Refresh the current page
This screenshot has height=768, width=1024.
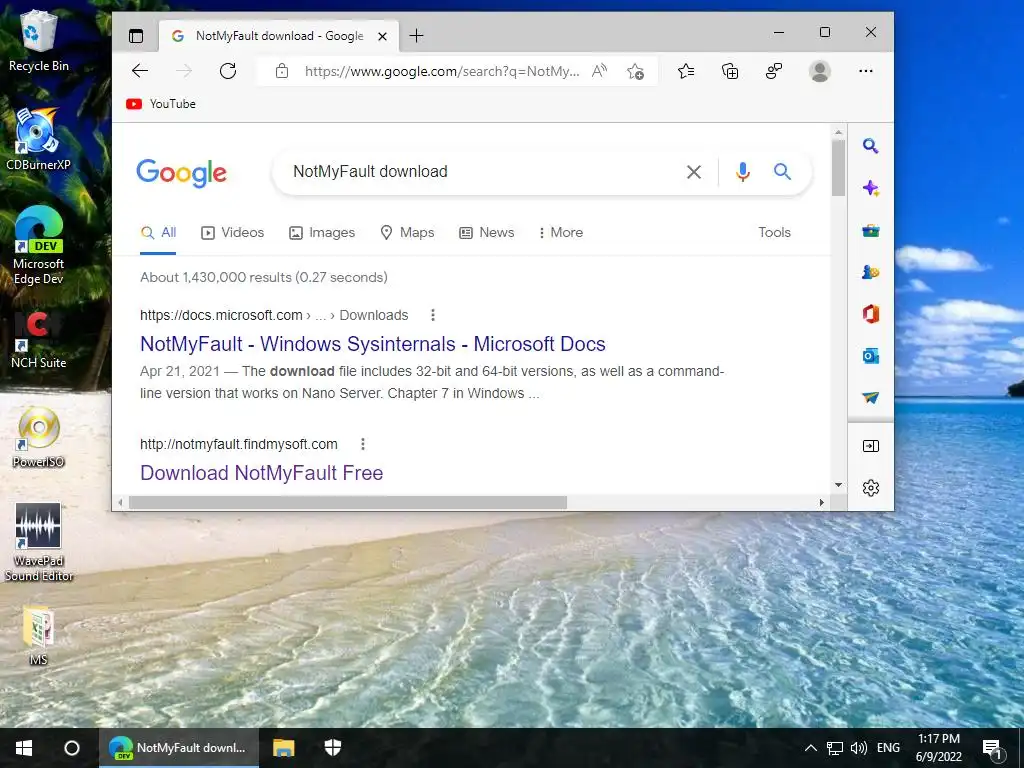click(228, 71)
